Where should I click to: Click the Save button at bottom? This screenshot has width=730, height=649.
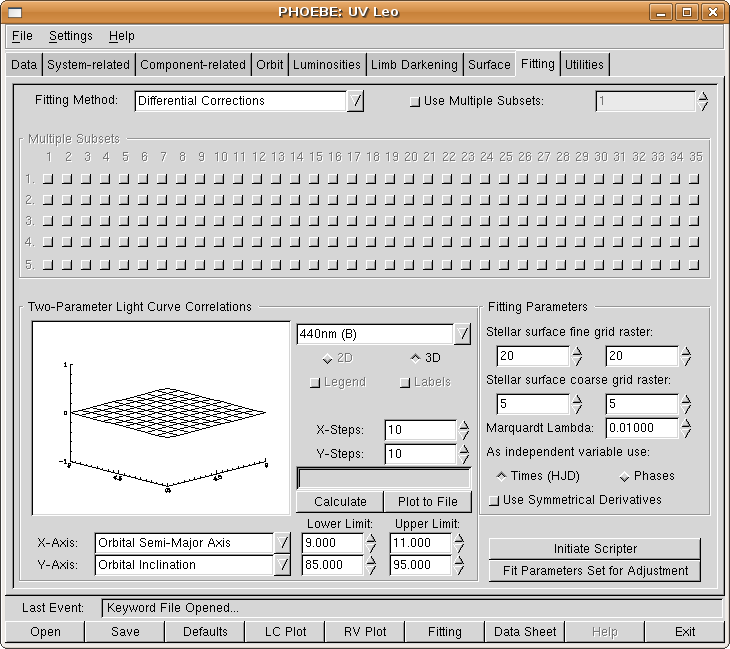click(x=125, y=632)
